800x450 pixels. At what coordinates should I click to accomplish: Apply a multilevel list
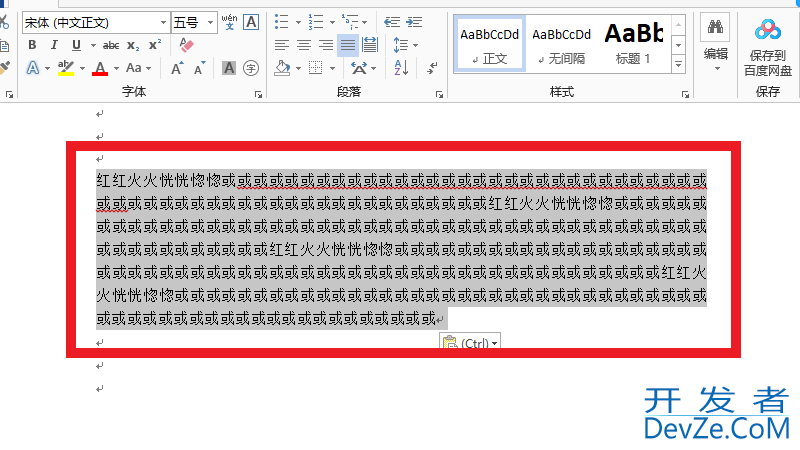[x=351, y=22]
